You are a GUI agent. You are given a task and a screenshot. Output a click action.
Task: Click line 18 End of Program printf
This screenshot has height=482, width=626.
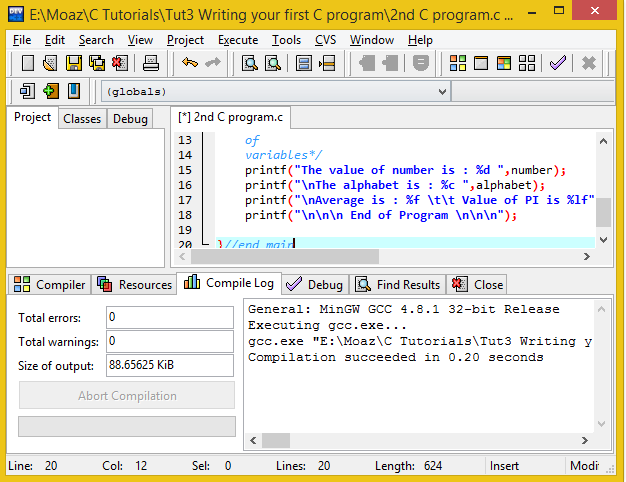coord(381,215)
